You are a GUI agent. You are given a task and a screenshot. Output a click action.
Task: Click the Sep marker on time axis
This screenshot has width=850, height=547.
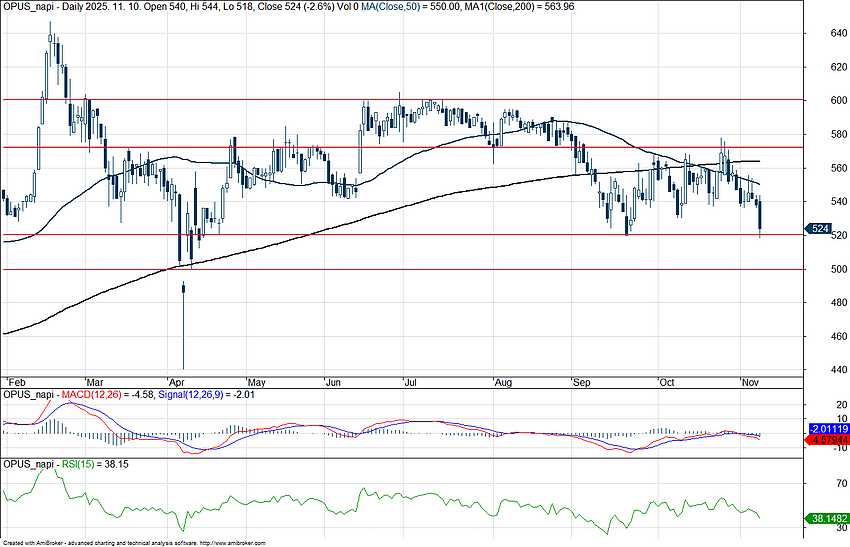point(581,382)
